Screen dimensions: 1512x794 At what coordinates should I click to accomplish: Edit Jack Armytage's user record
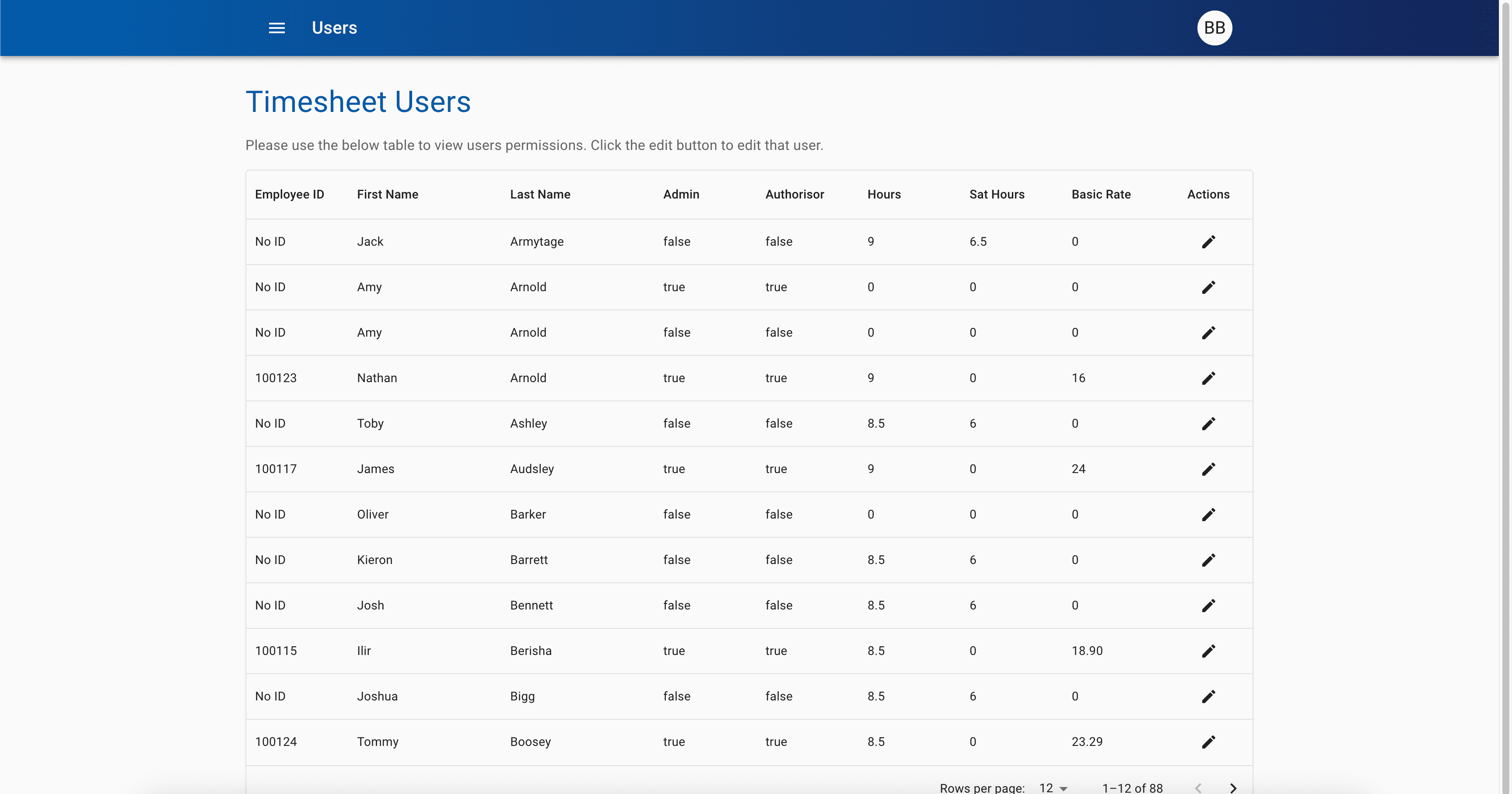pos(1208,242)
